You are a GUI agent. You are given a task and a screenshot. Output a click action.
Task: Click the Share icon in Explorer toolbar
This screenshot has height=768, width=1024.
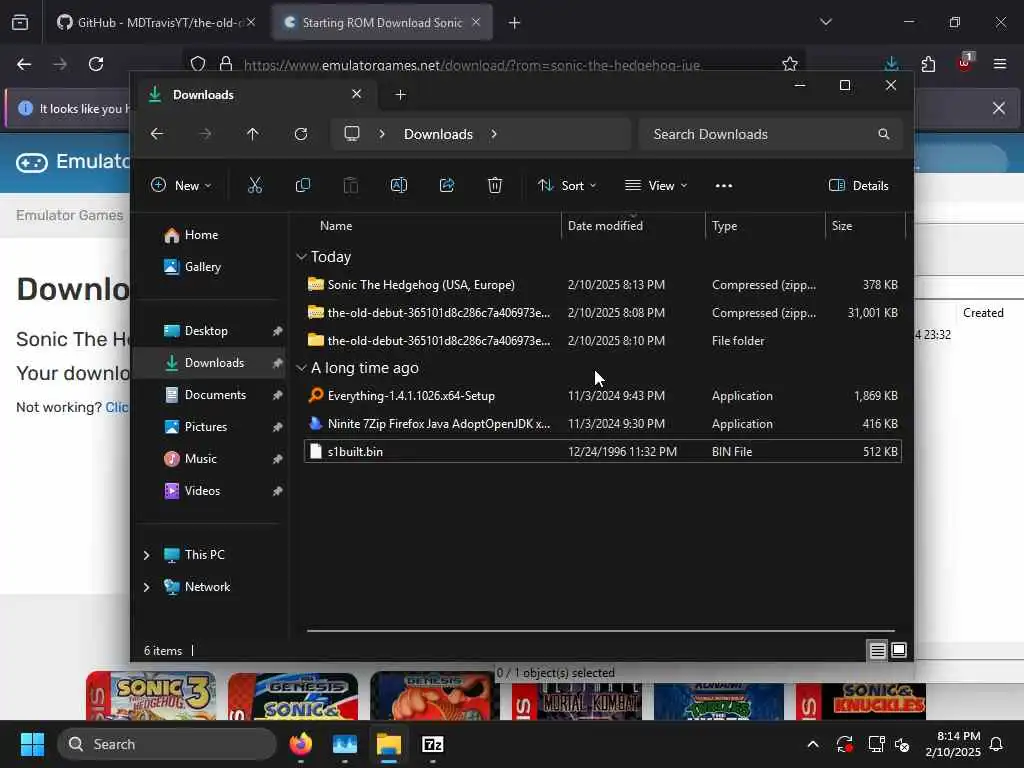447,185
